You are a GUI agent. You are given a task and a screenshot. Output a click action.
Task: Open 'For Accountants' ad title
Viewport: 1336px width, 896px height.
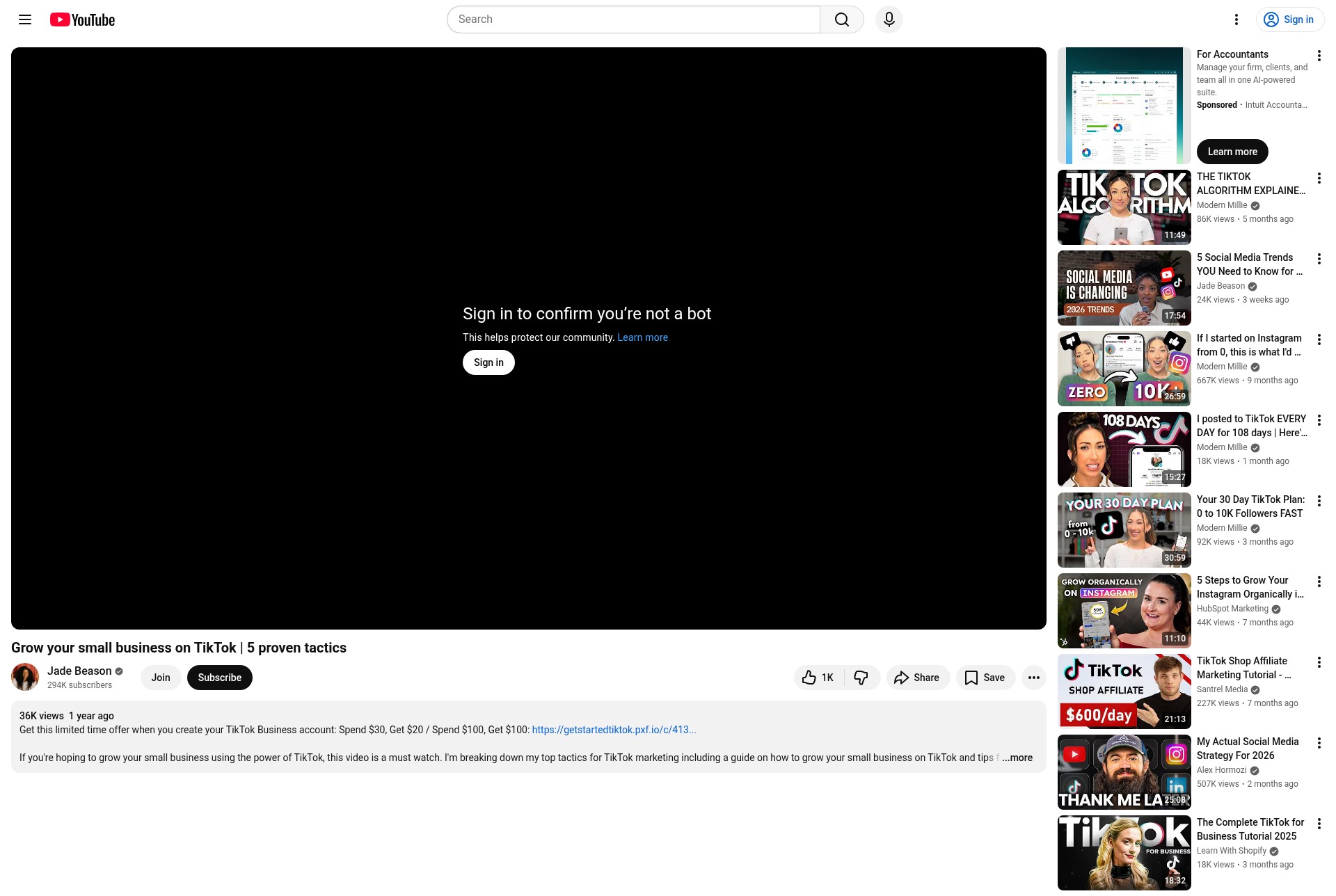pyautogui.click(x=1232, y=54)
